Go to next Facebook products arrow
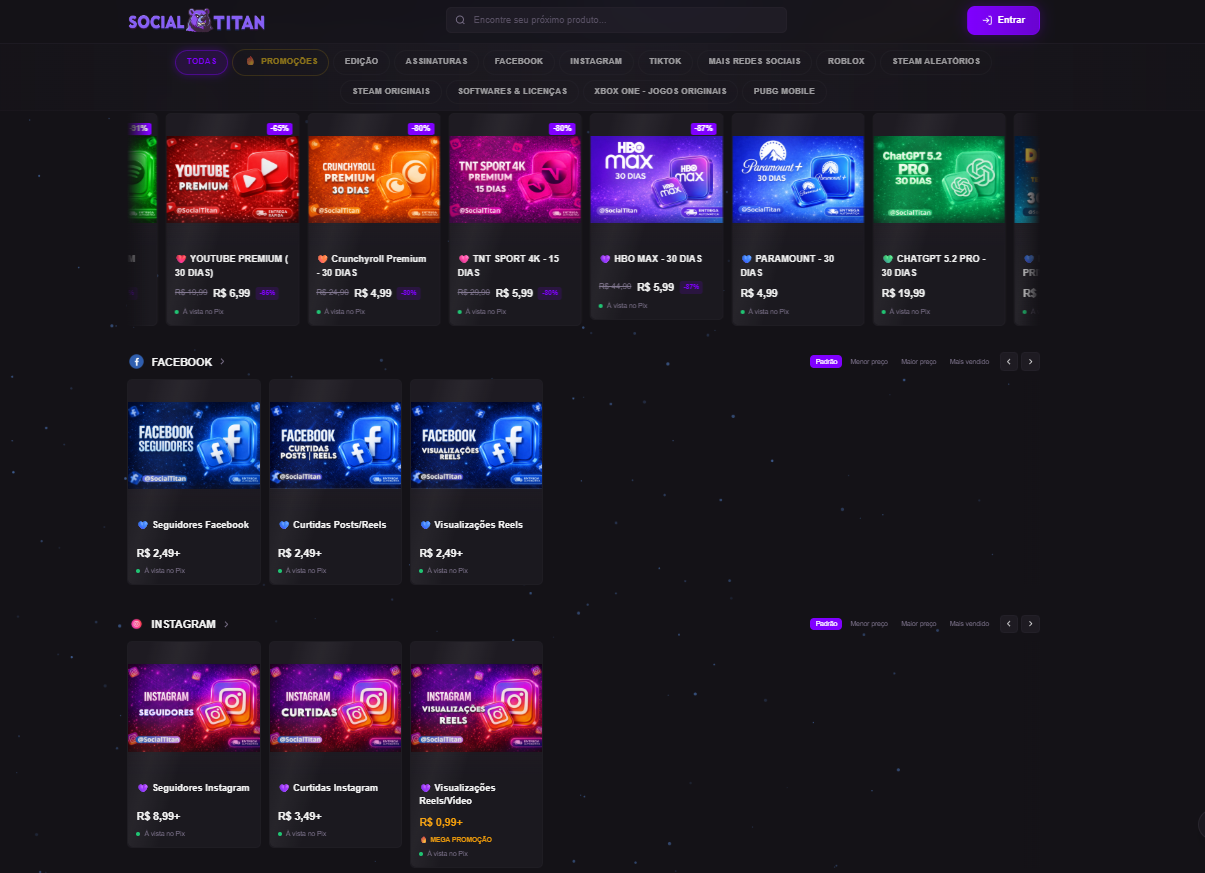This screenshot has height=873, width=1205. (x=1030, y=362)
